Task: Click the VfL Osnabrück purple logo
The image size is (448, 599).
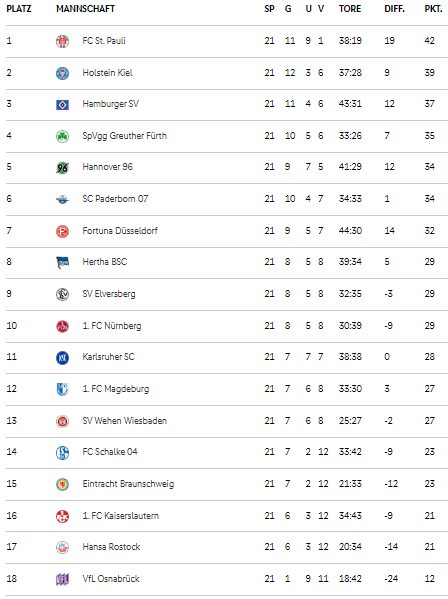Action: point(63,579)
